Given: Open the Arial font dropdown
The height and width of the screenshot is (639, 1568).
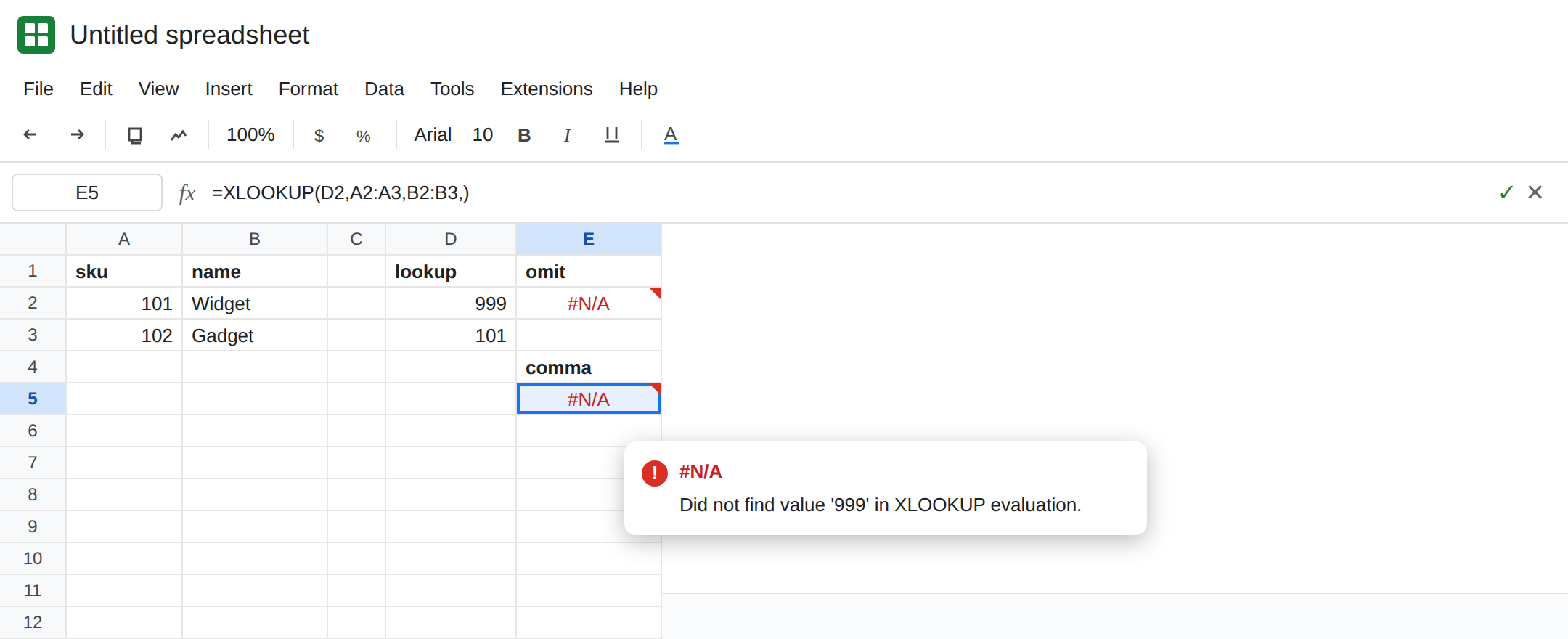Looking at the screenshot, I should point(433,134).
